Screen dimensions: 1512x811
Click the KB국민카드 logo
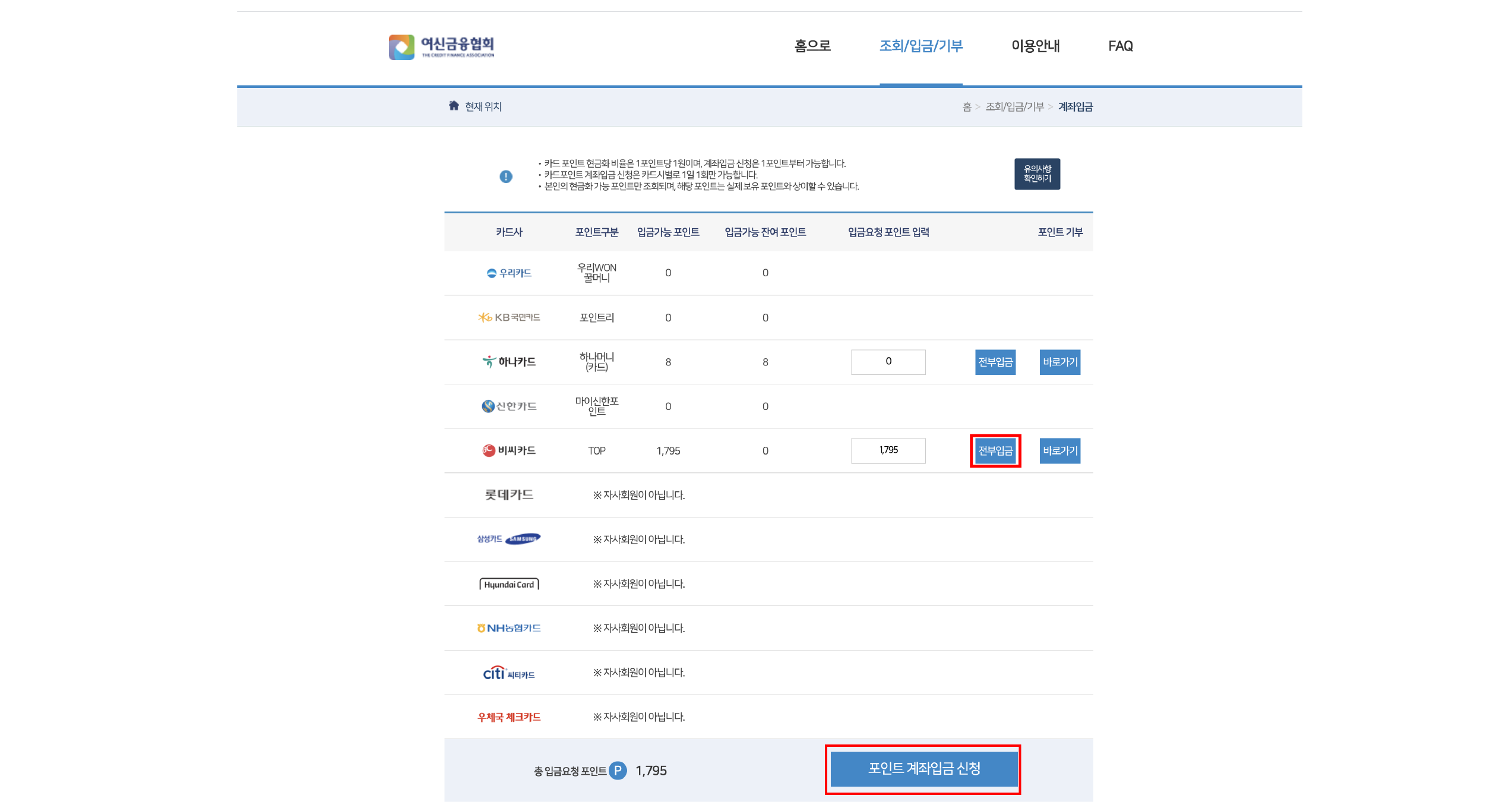[509, 317]
